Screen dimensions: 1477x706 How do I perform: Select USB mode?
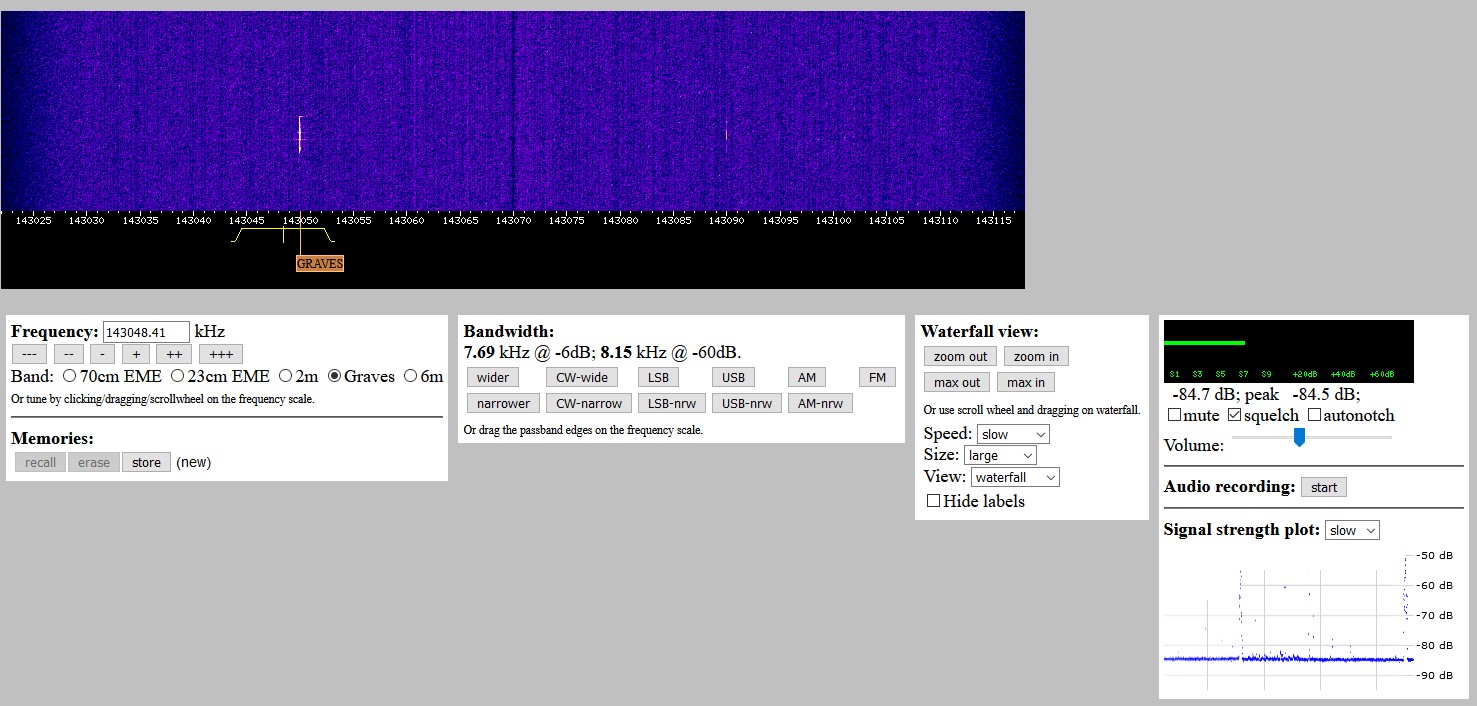click(733, 377)
